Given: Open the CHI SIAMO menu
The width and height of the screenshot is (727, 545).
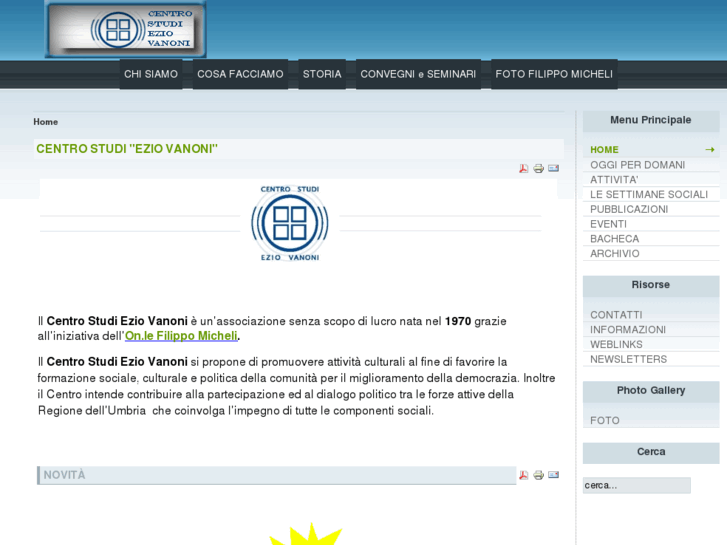Looking at the screenshot, I should tap(151, 74).
